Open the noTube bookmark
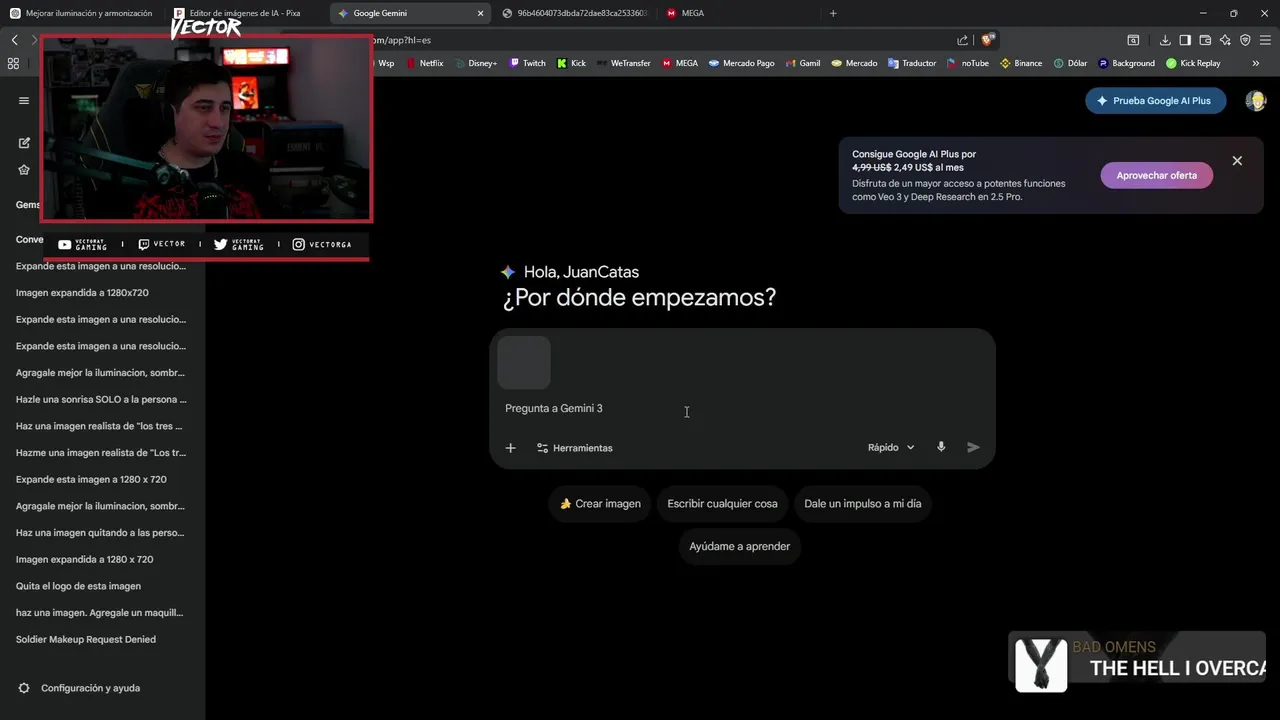Viewport: 1280px width, 720px height. tap(968, 63)
